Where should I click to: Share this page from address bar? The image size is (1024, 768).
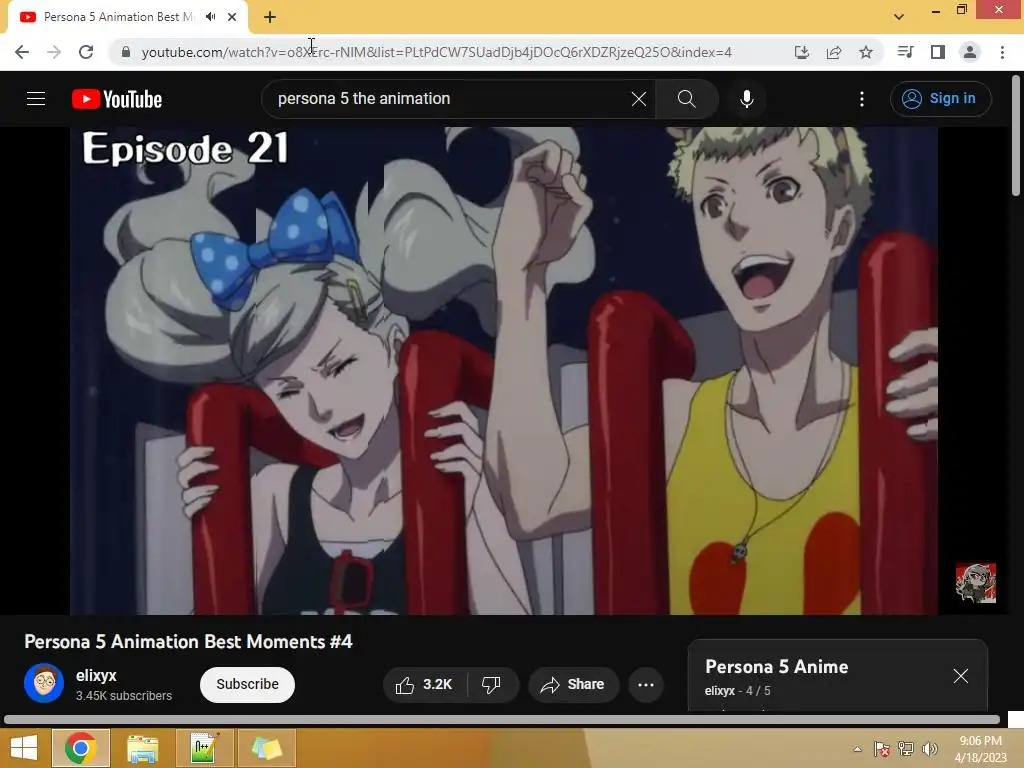834,52
